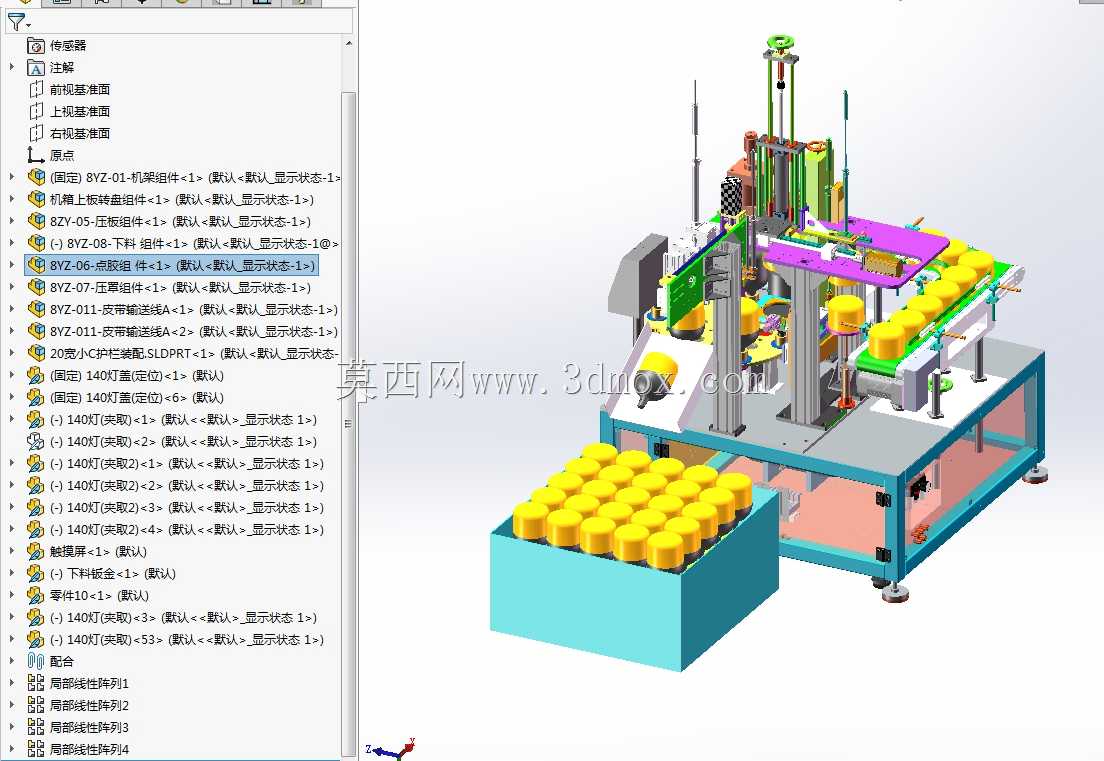Expand the 注解 annotations node
The image size is (1104, 761).
click(x=11, y=68)
